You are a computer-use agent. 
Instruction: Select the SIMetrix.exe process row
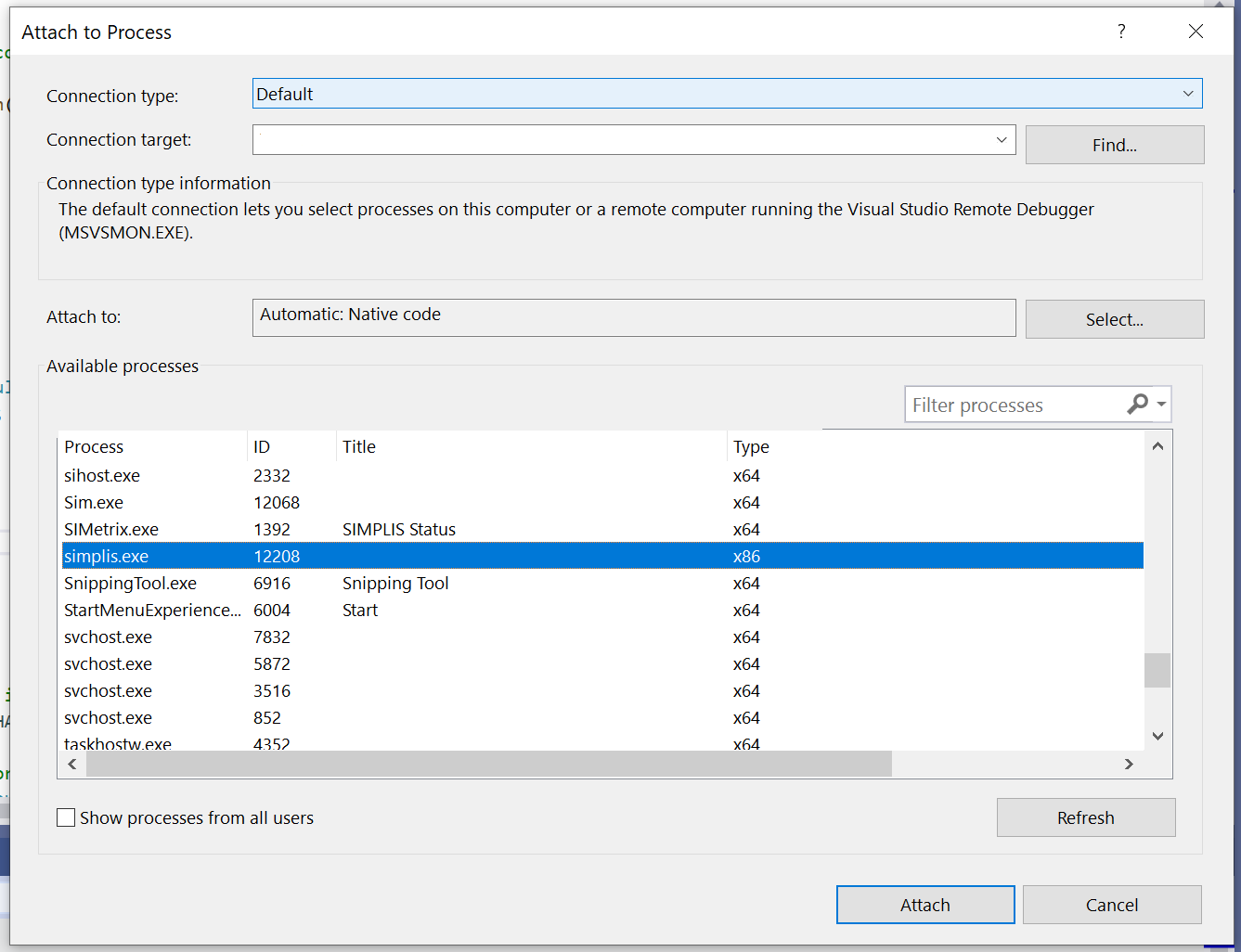(111, 530)
